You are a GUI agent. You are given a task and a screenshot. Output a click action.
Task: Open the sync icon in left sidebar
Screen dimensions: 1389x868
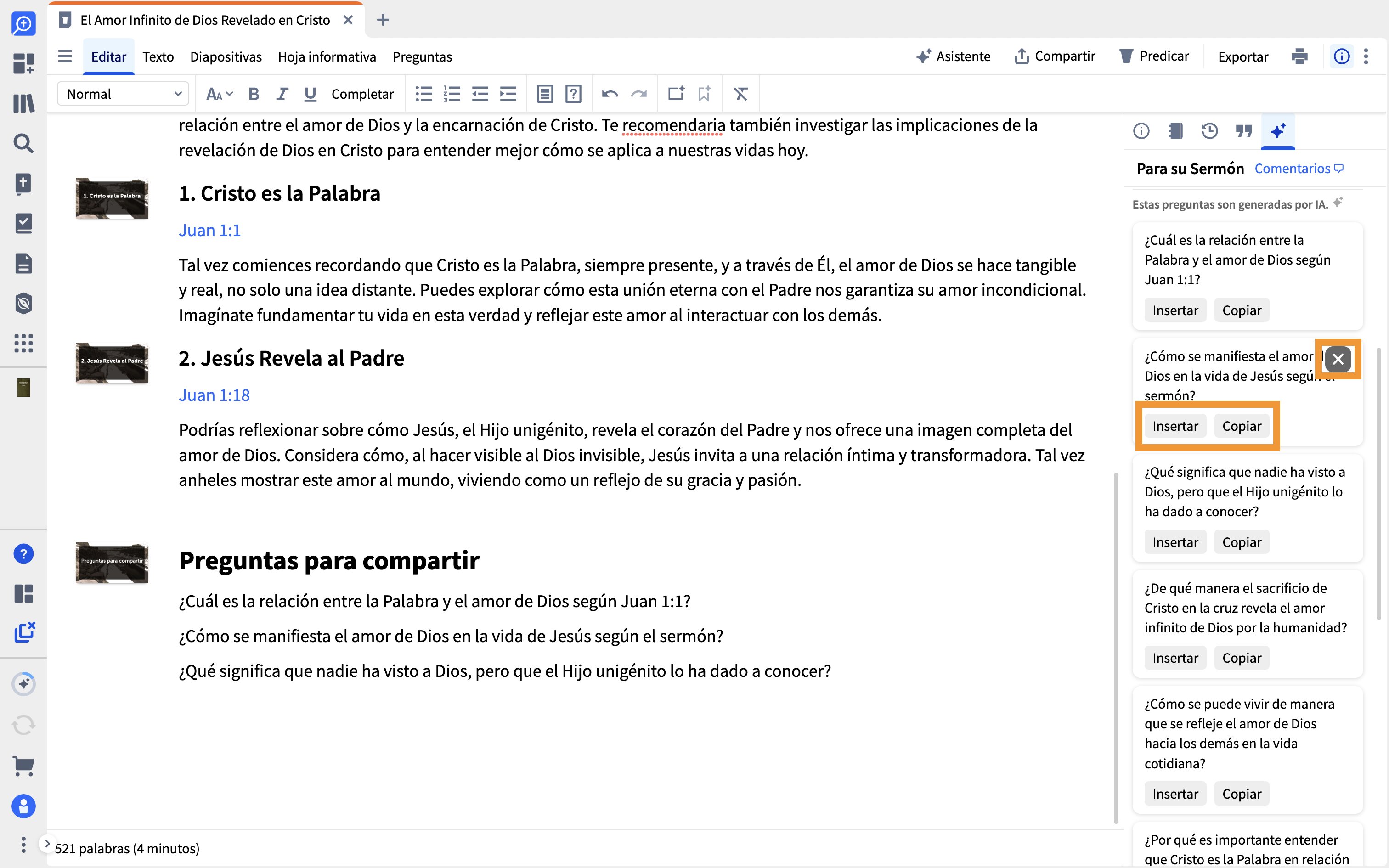pos(23,725)
